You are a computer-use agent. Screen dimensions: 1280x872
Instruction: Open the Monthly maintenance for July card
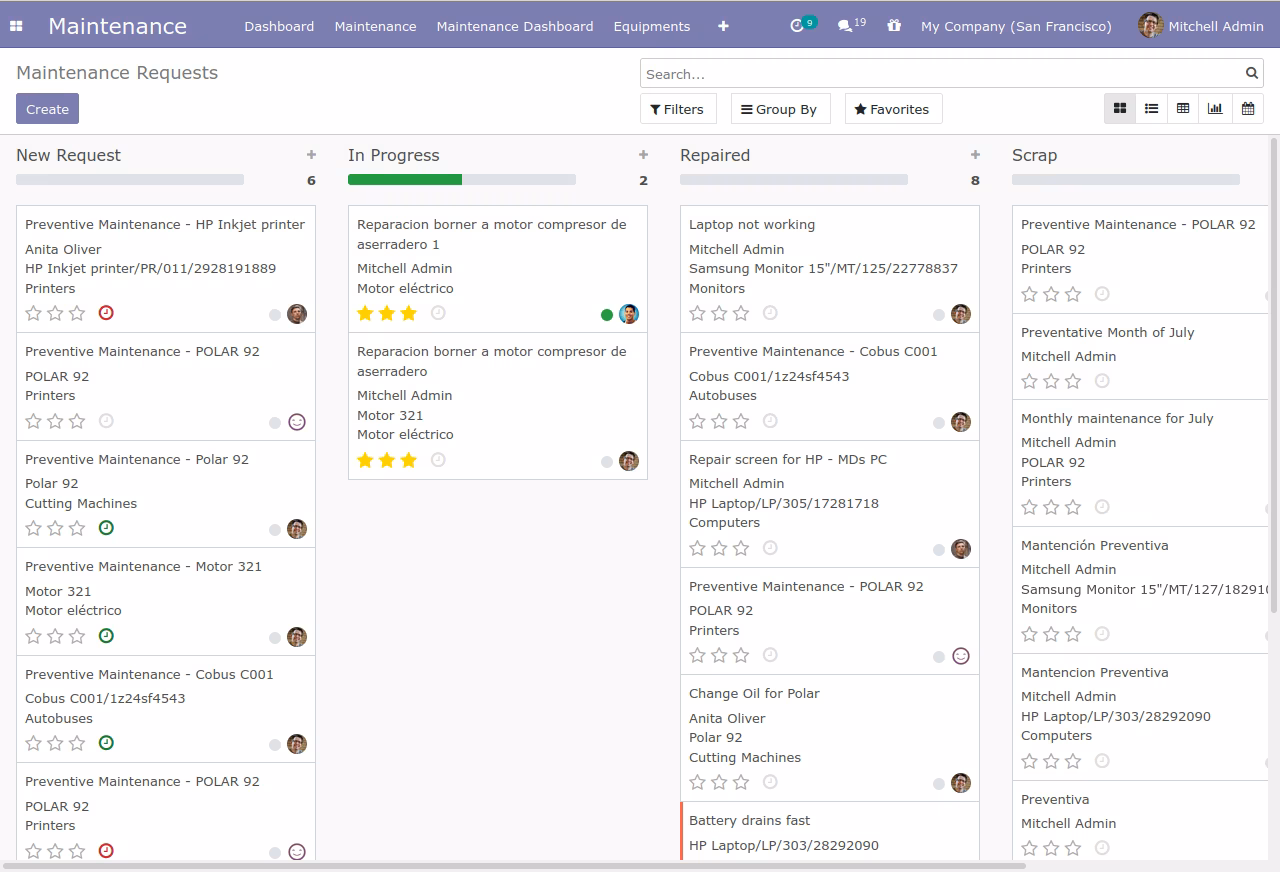[1140, 463]
